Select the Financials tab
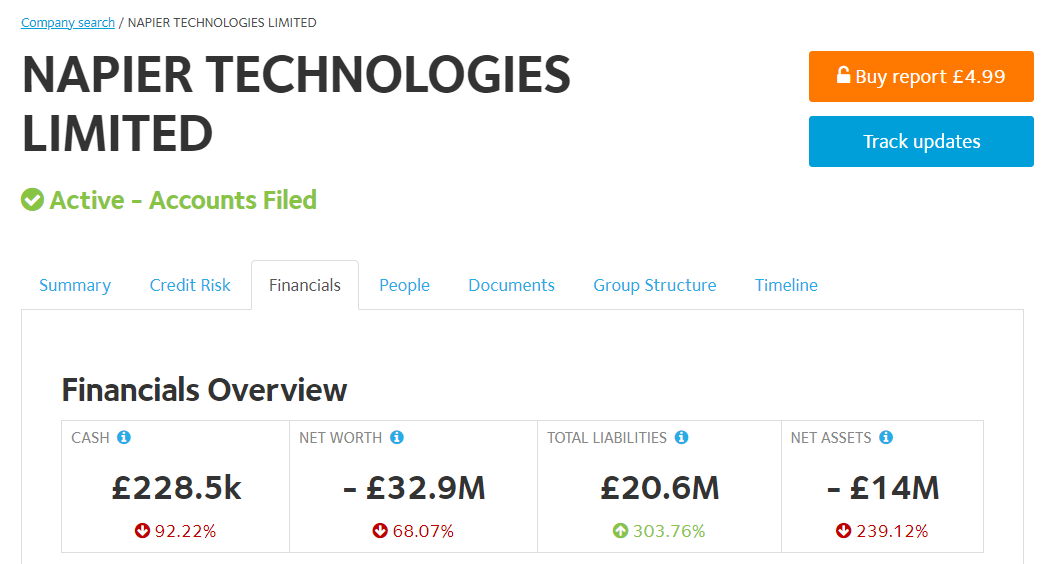 pyautogui.click(x=305, y=285)
